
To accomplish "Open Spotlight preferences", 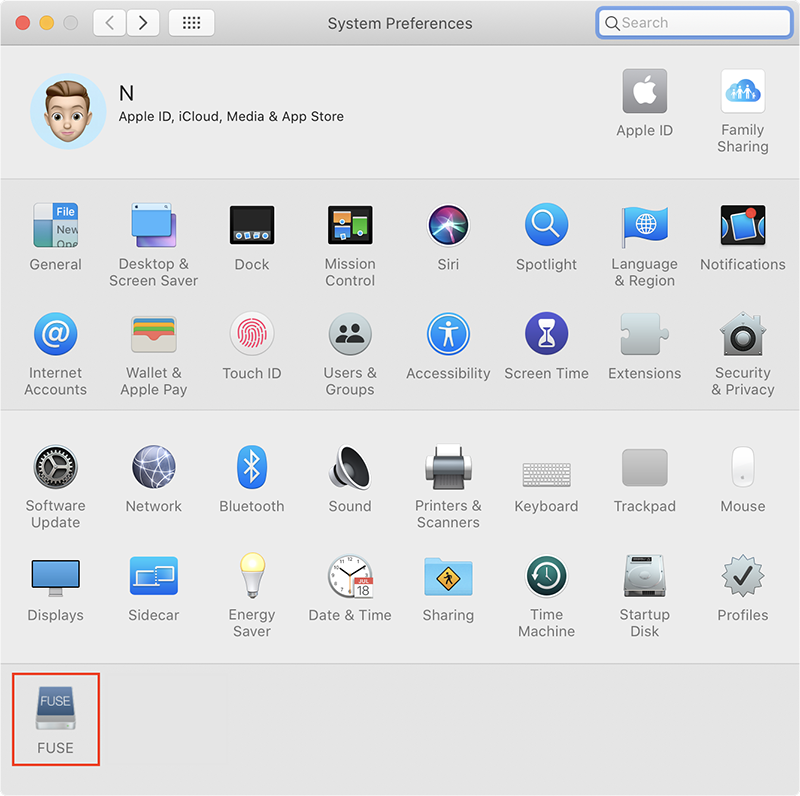I will (x=546, y=225).
